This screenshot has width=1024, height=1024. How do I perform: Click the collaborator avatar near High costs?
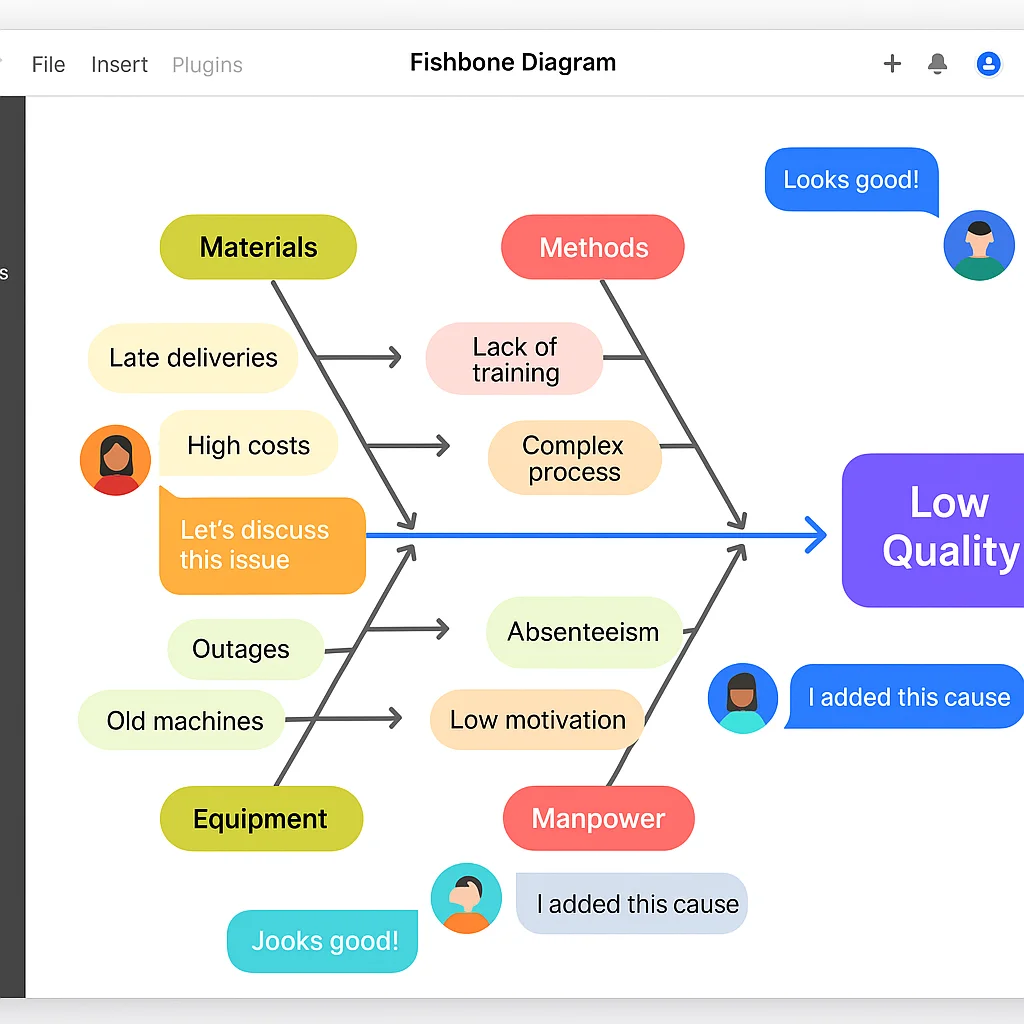115,459
